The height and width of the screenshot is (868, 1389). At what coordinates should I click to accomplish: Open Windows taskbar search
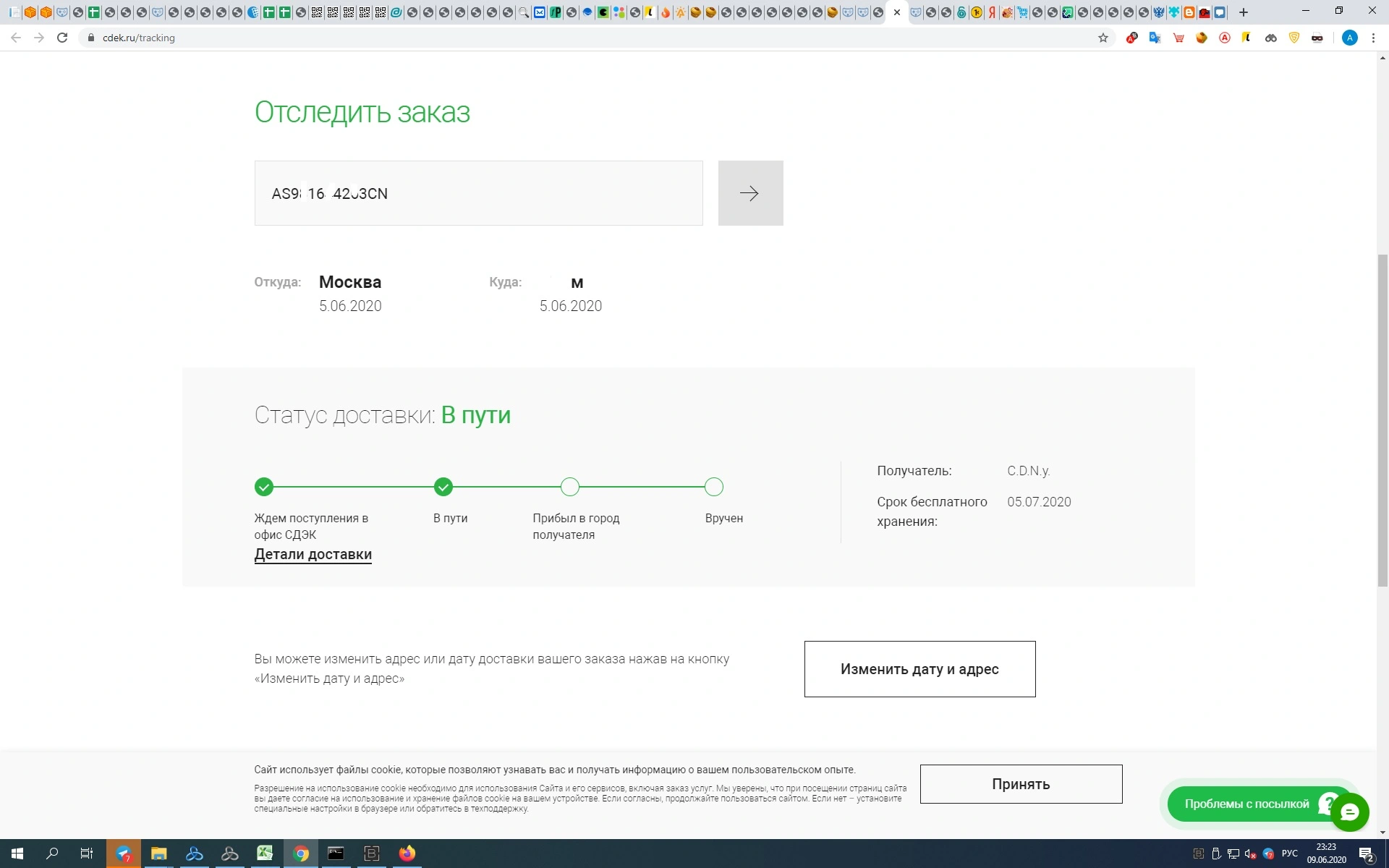point(52,854)
